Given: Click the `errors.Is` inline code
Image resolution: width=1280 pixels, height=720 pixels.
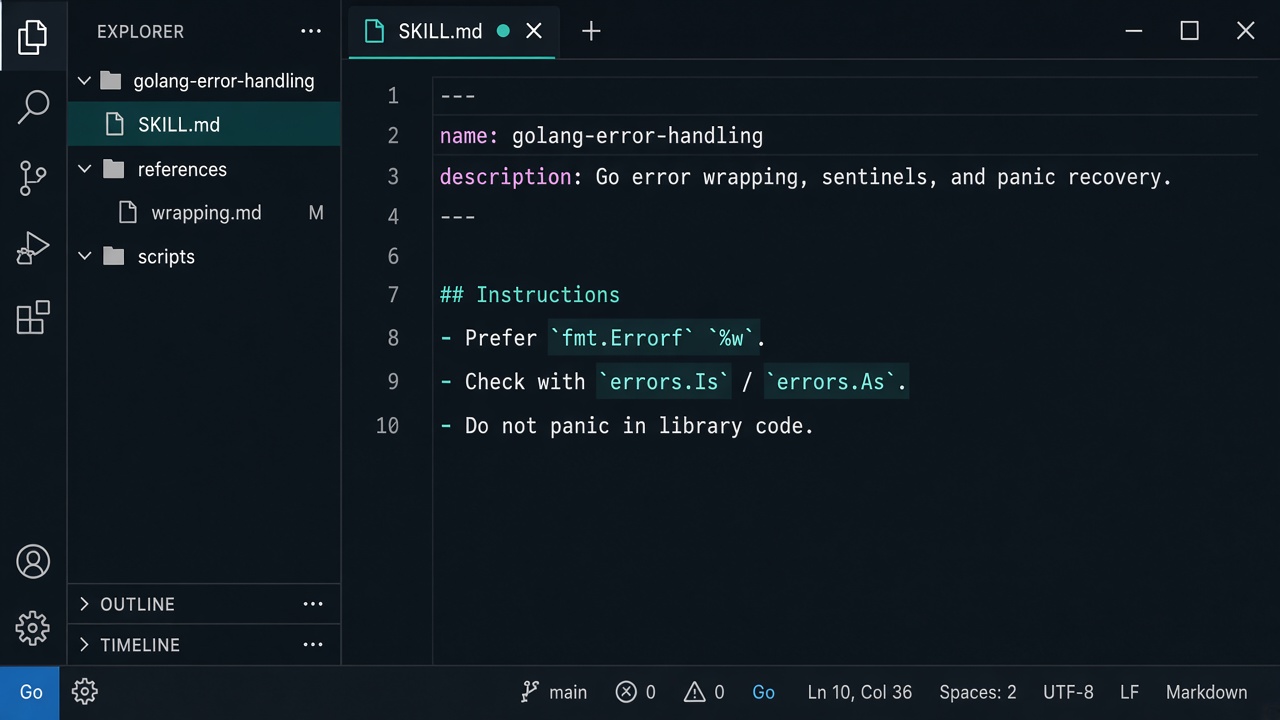Looking at the screenshot, I should tap(664, 382).
